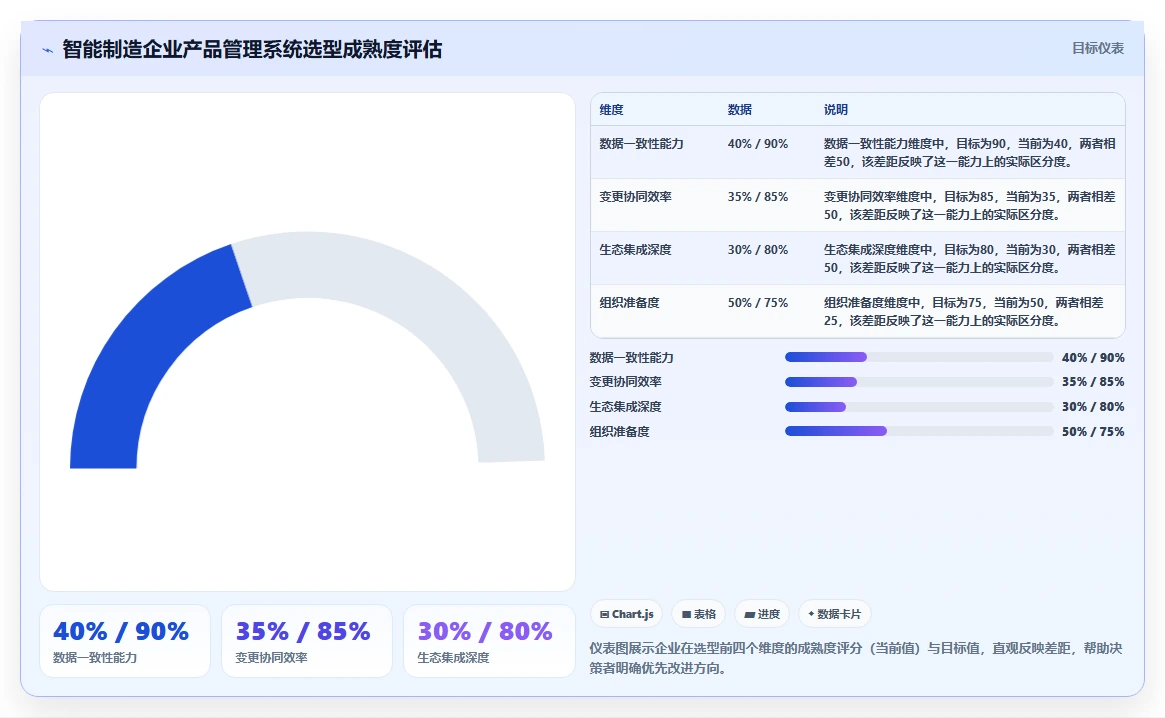1165x718 pixels.
Task: Click the description text for 变更协同效率 row
Action: (969, 206)
